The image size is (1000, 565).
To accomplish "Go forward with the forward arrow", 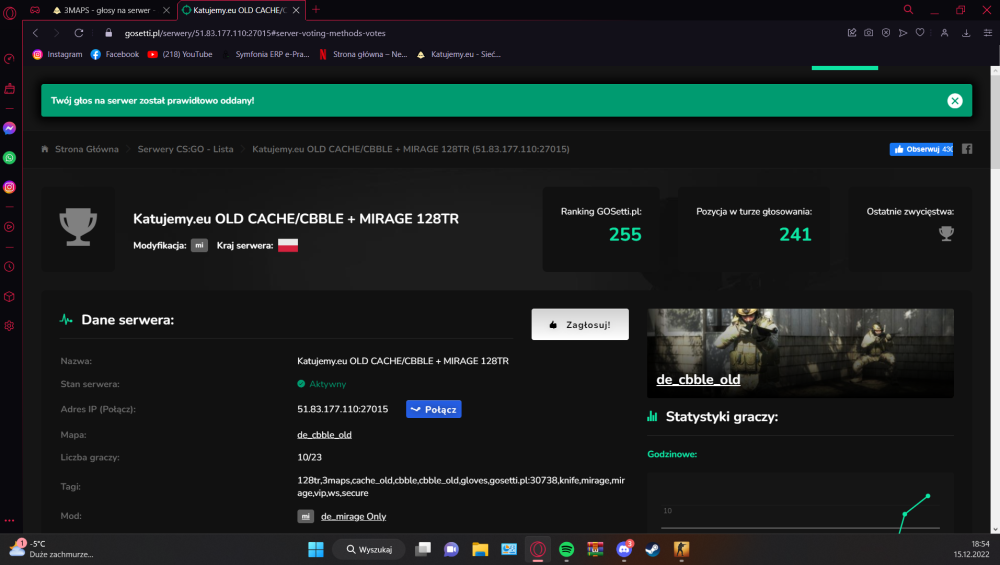I will [57, 33].
